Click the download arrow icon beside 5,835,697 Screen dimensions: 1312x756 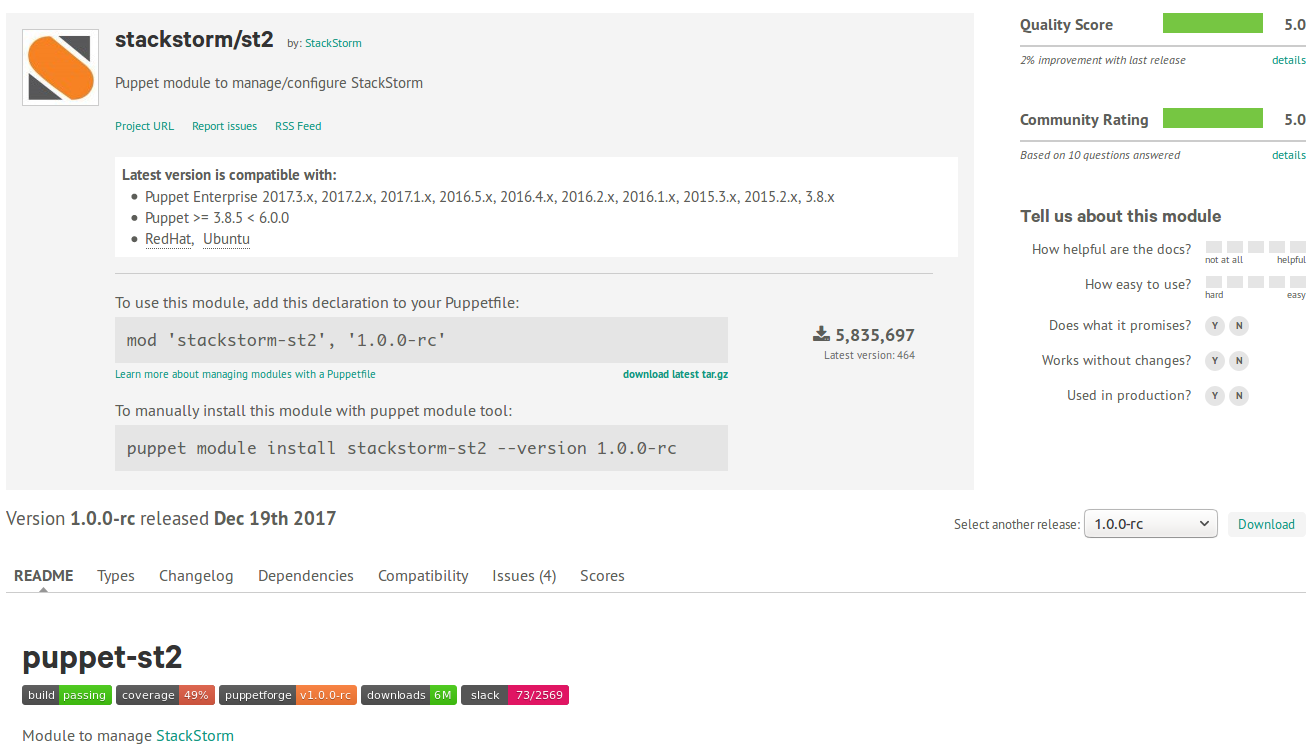822,334
